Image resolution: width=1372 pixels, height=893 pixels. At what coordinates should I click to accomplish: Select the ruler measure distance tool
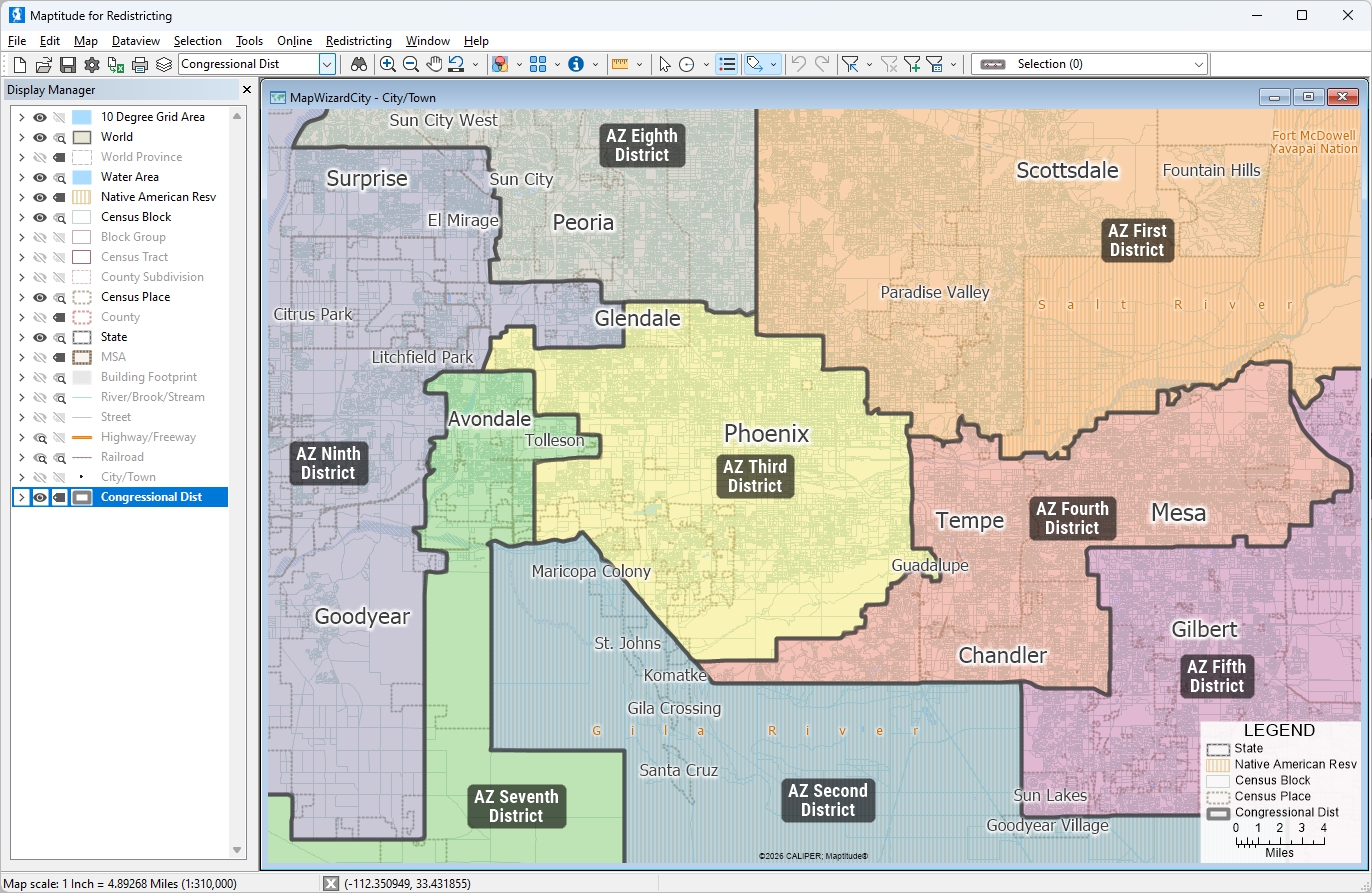[x=619, y=65]
